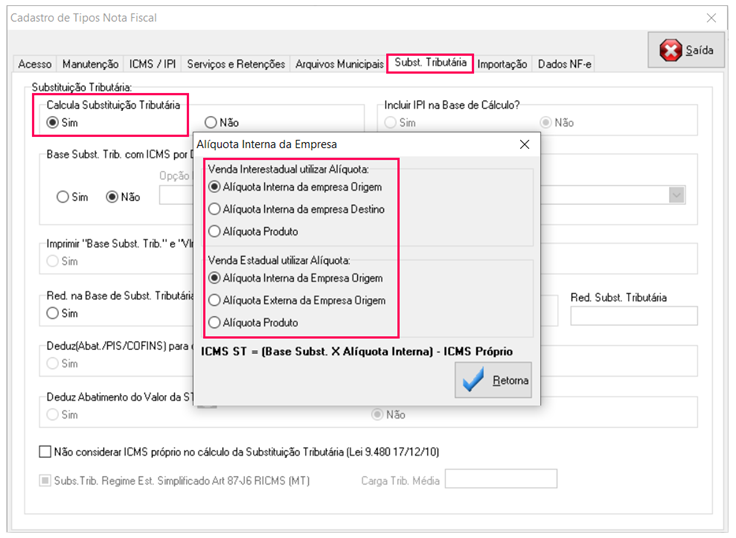Enable Não considerar ICMS próprio checkbox
Image resolution: width=736 pixels, height=538 pixels.
coord(44,451)
